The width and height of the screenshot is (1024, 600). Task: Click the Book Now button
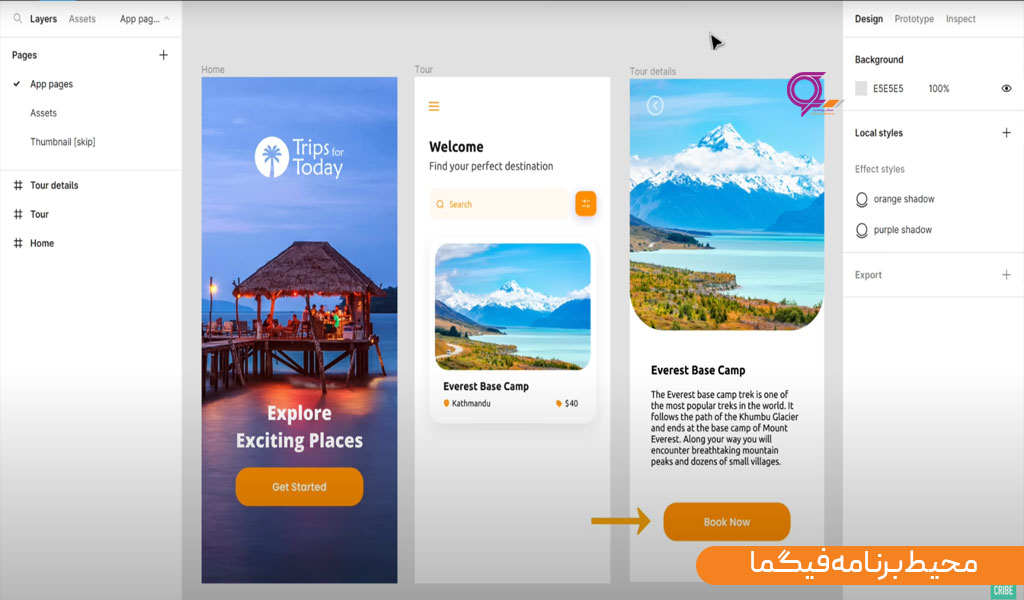(x=727, y=522)
